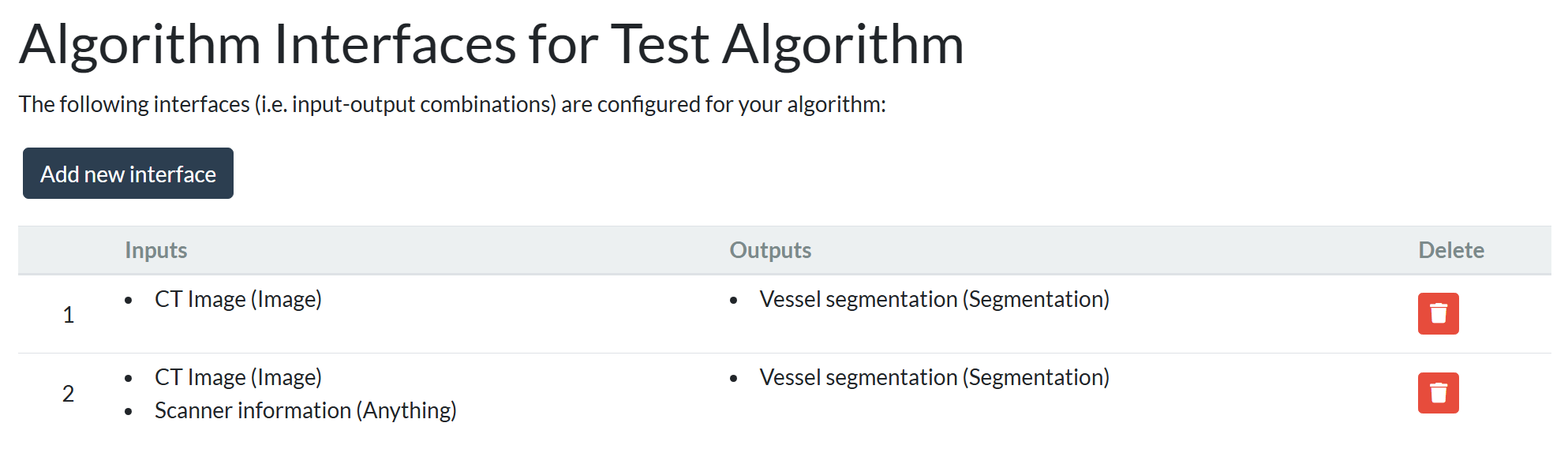Image resolution: width=1568 pixels, height=449 pixels.
Task: Click the Delete column header
Action: (x=1451, y=250)
